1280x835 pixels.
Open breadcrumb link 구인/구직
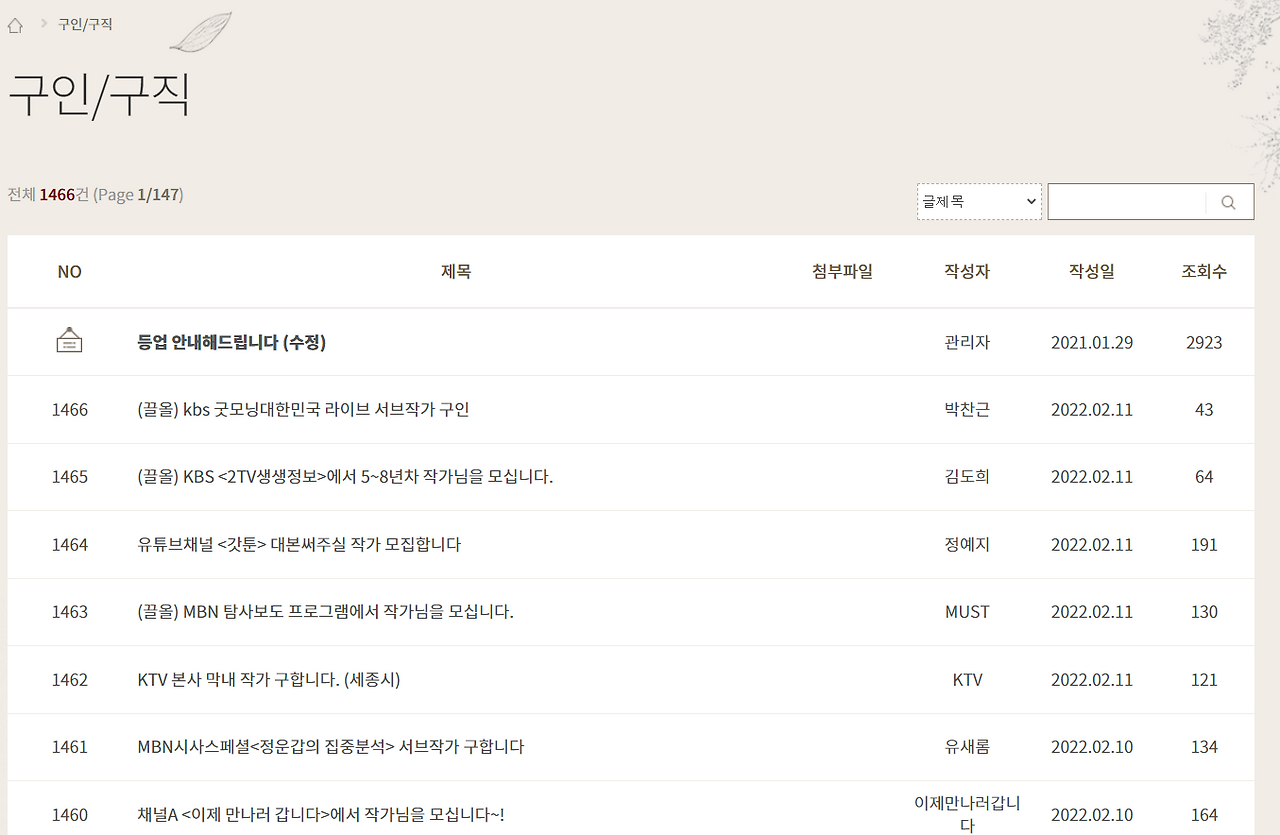tap(85, 24)
